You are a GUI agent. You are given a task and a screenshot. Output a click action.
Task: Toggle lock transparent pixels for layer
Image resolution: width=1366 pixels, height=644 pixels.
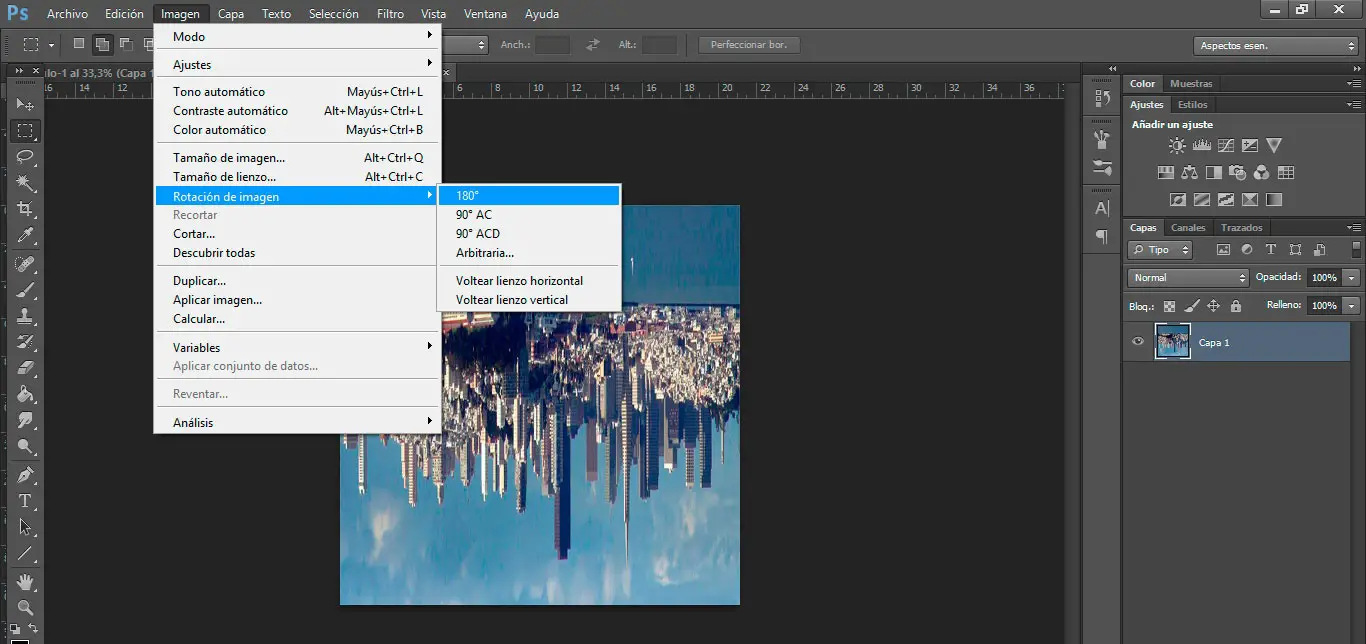click(1169, 306)
